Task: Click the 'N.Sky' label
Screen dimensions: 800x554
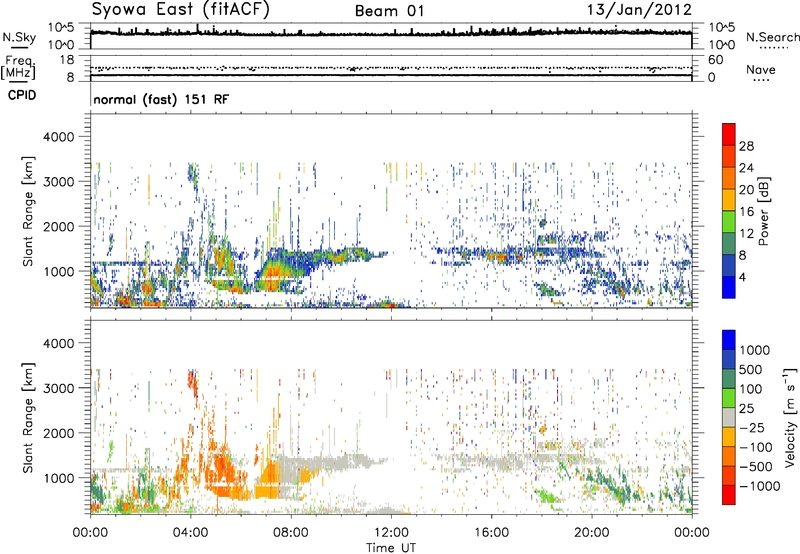Action: [19, 37]
